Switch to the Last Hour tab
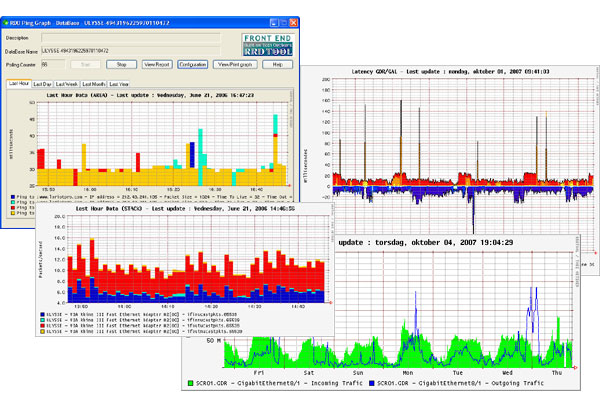 click(18, 84)
